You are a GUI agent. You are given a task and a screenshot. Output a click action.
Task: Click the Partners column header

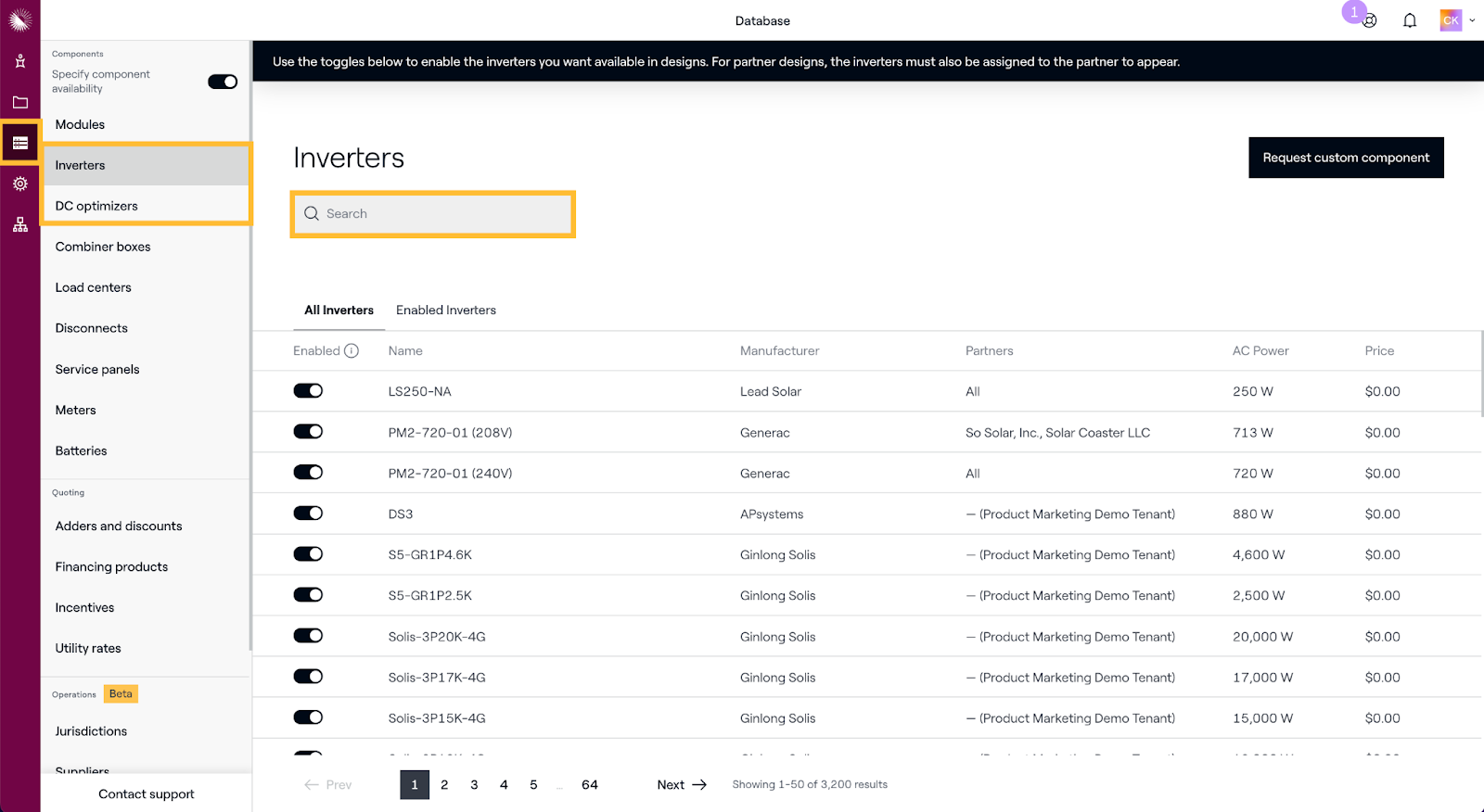[x=989, y=350]
